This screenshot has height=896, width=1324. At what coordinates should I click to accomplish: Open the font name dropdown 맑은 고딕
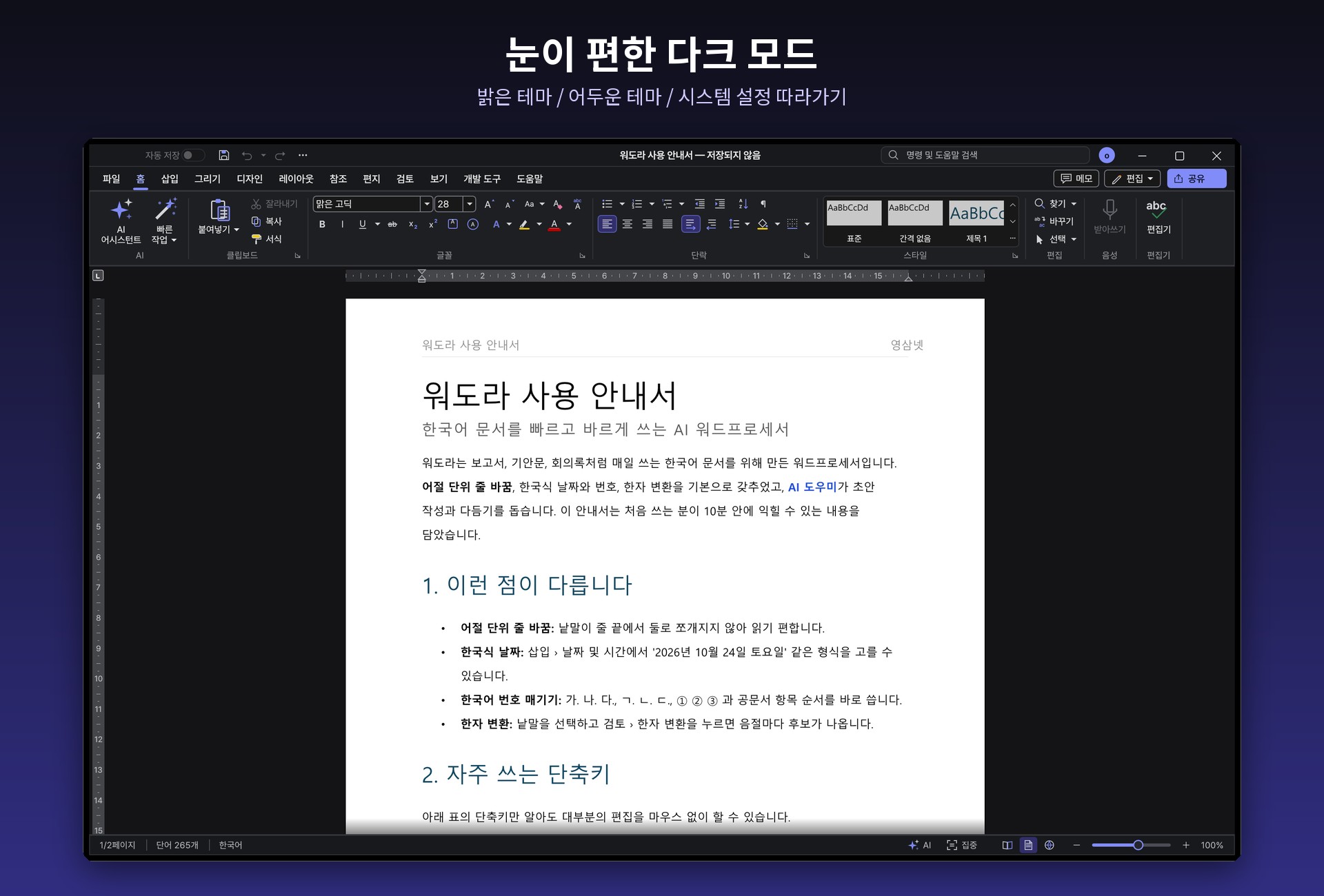click(x=427, y=204)
